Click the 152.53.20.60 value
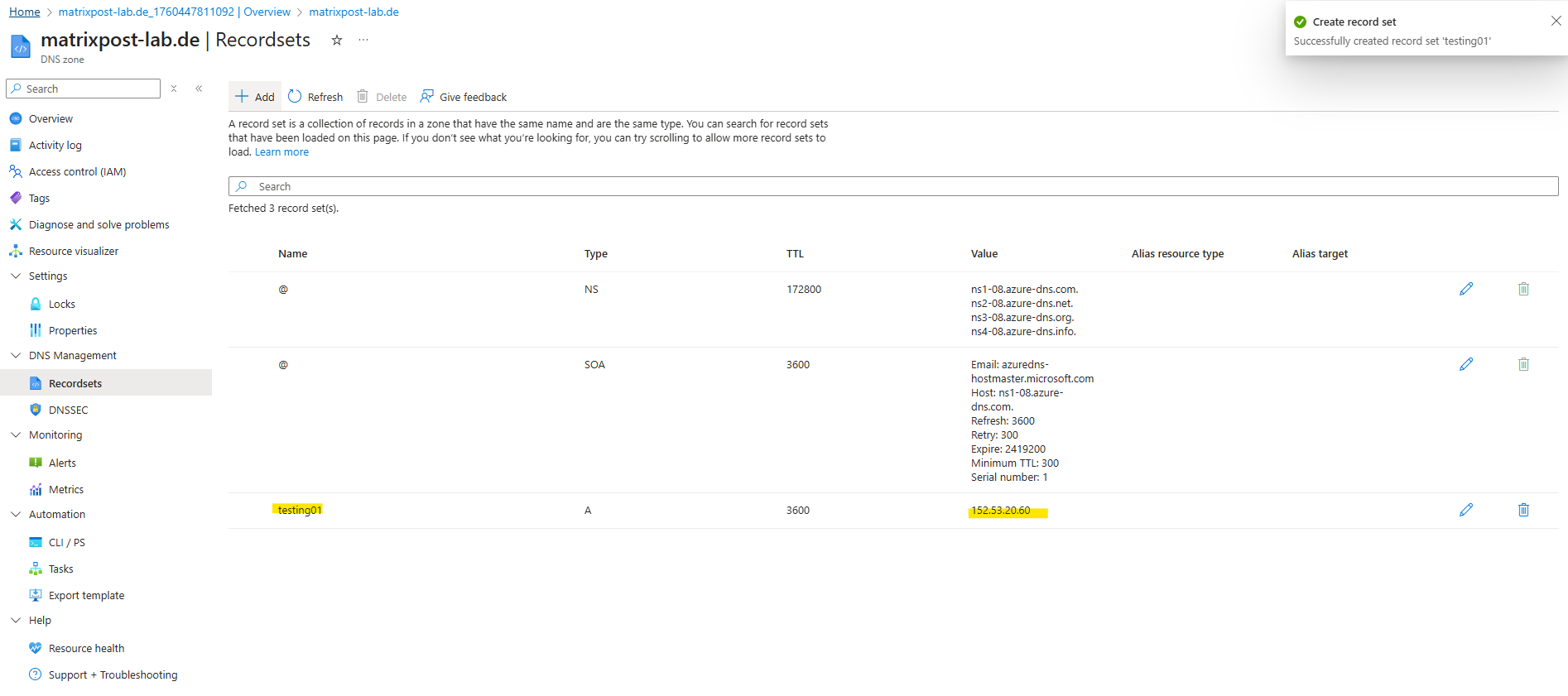The width and height of the screenshot is (1568, 696). (x=1001, y=511)
